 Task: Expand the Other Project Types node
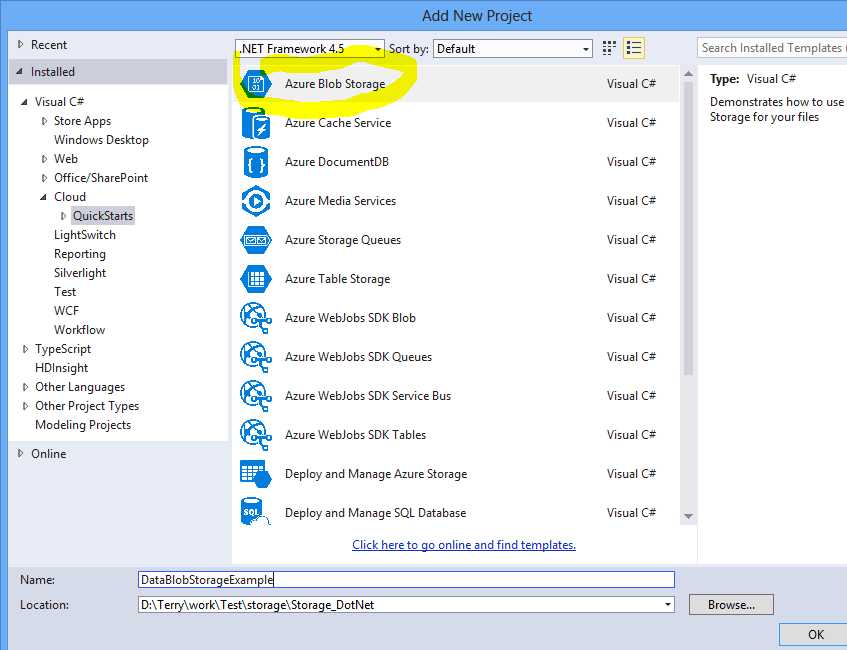(25, 406)
